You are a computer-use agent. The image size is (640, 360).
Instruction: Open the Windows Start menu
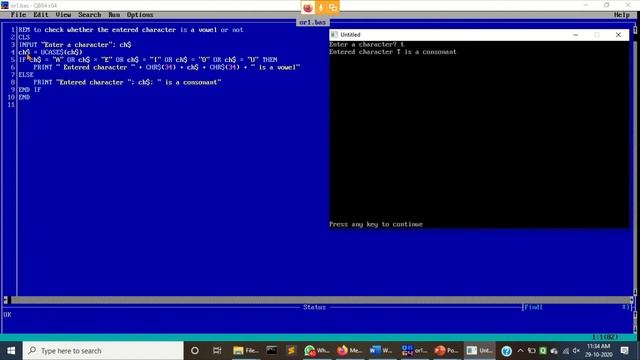pos(11,351)
